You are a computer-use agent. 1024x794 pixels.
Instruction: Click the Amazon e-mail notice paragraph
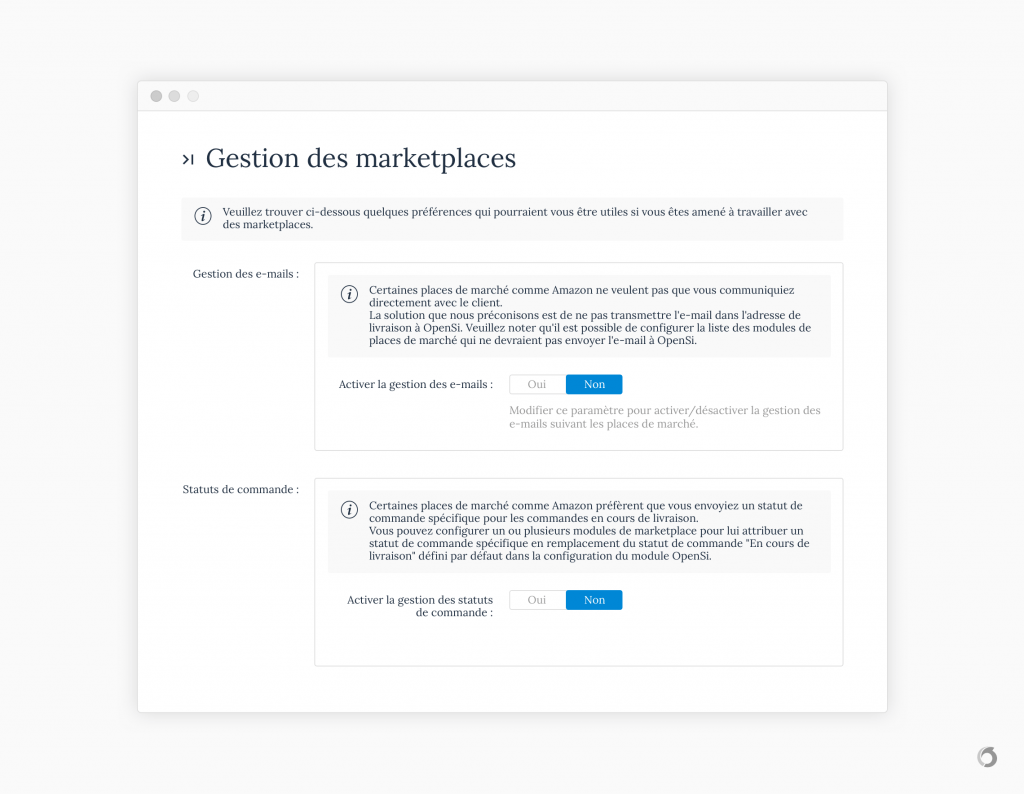coord(590,315)
